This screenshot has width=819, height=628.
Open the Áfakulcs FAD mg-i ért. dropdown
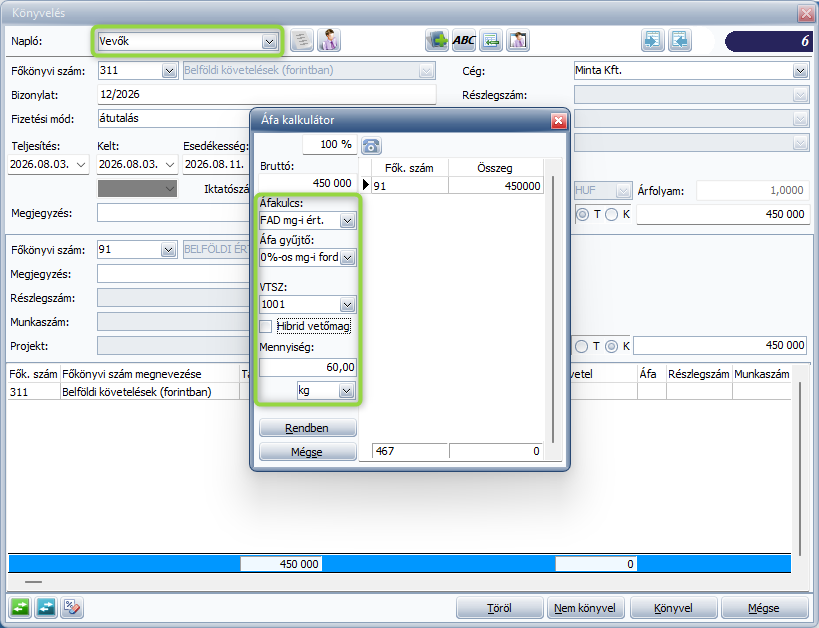347,220
